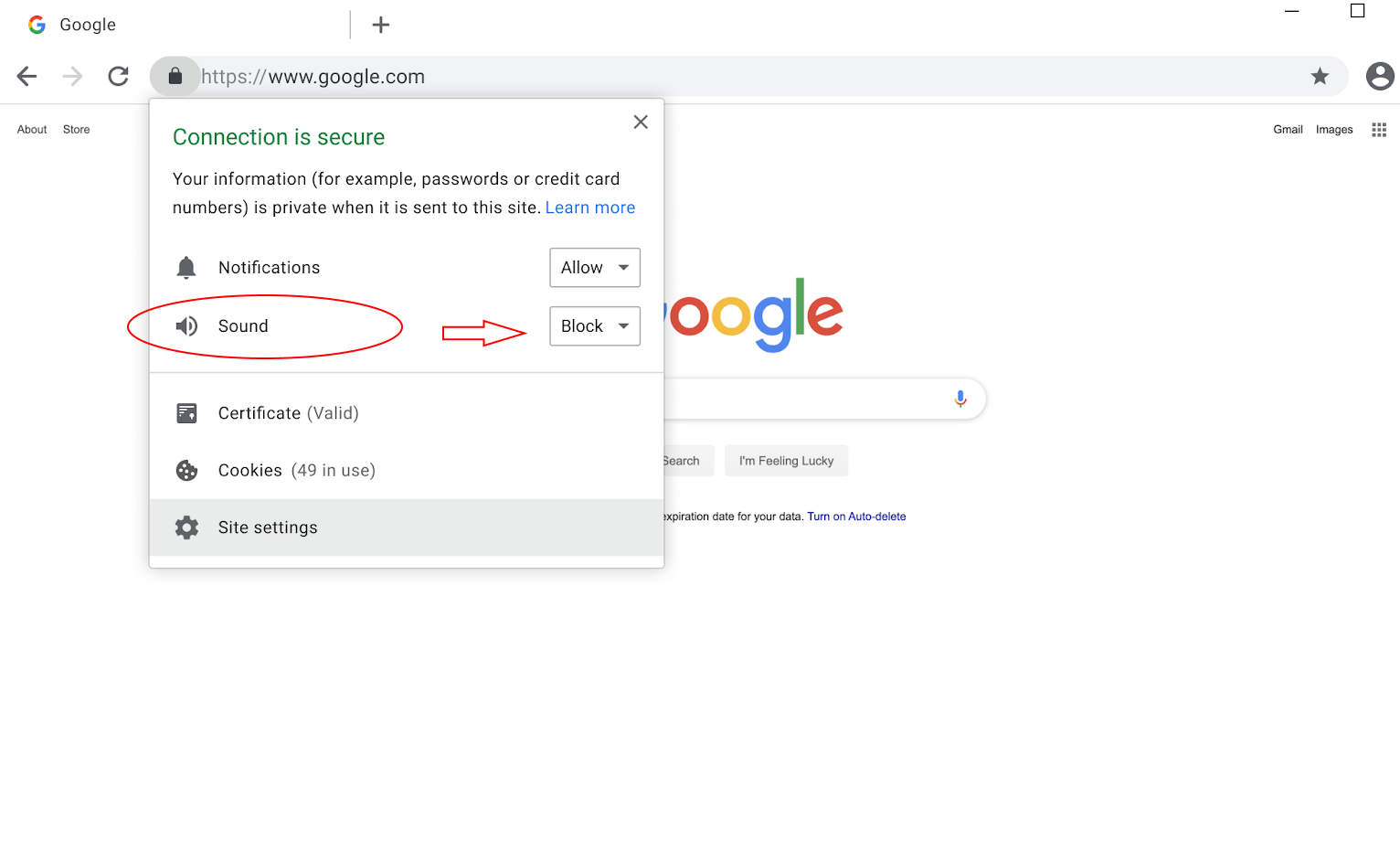
Task: Open the Store link
Action: [x=77, y=130]
